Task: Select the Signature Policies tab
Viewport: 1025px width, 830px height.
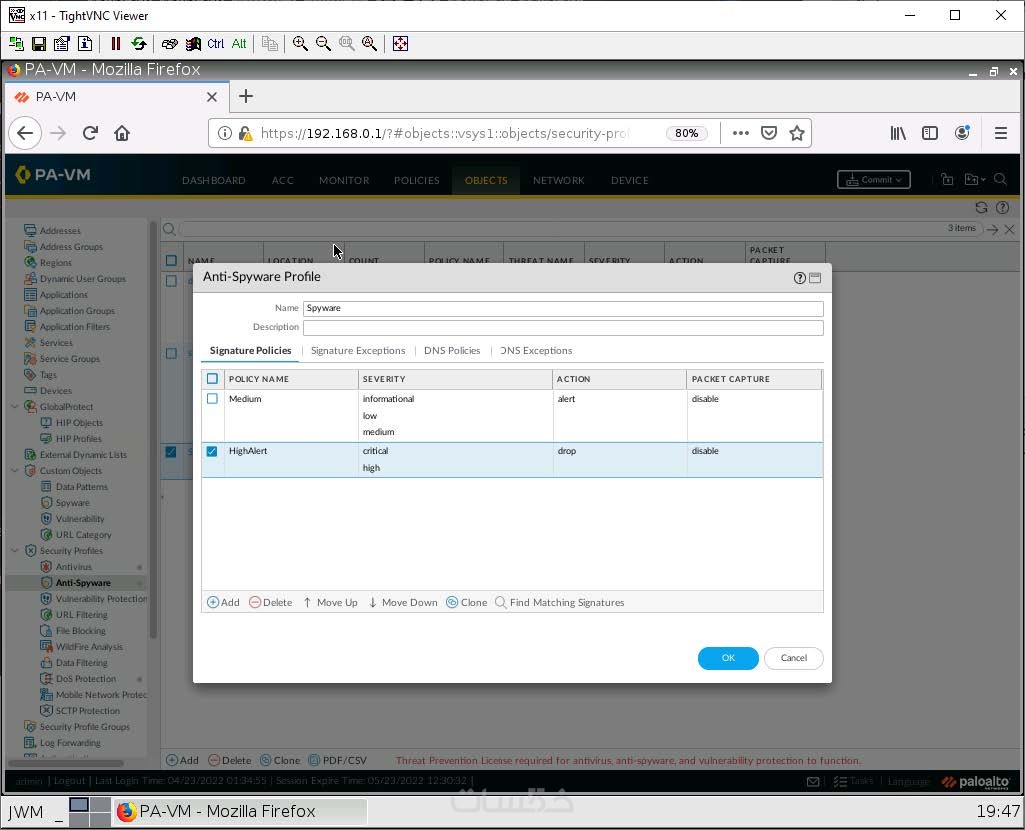Action: coord(250,351)
